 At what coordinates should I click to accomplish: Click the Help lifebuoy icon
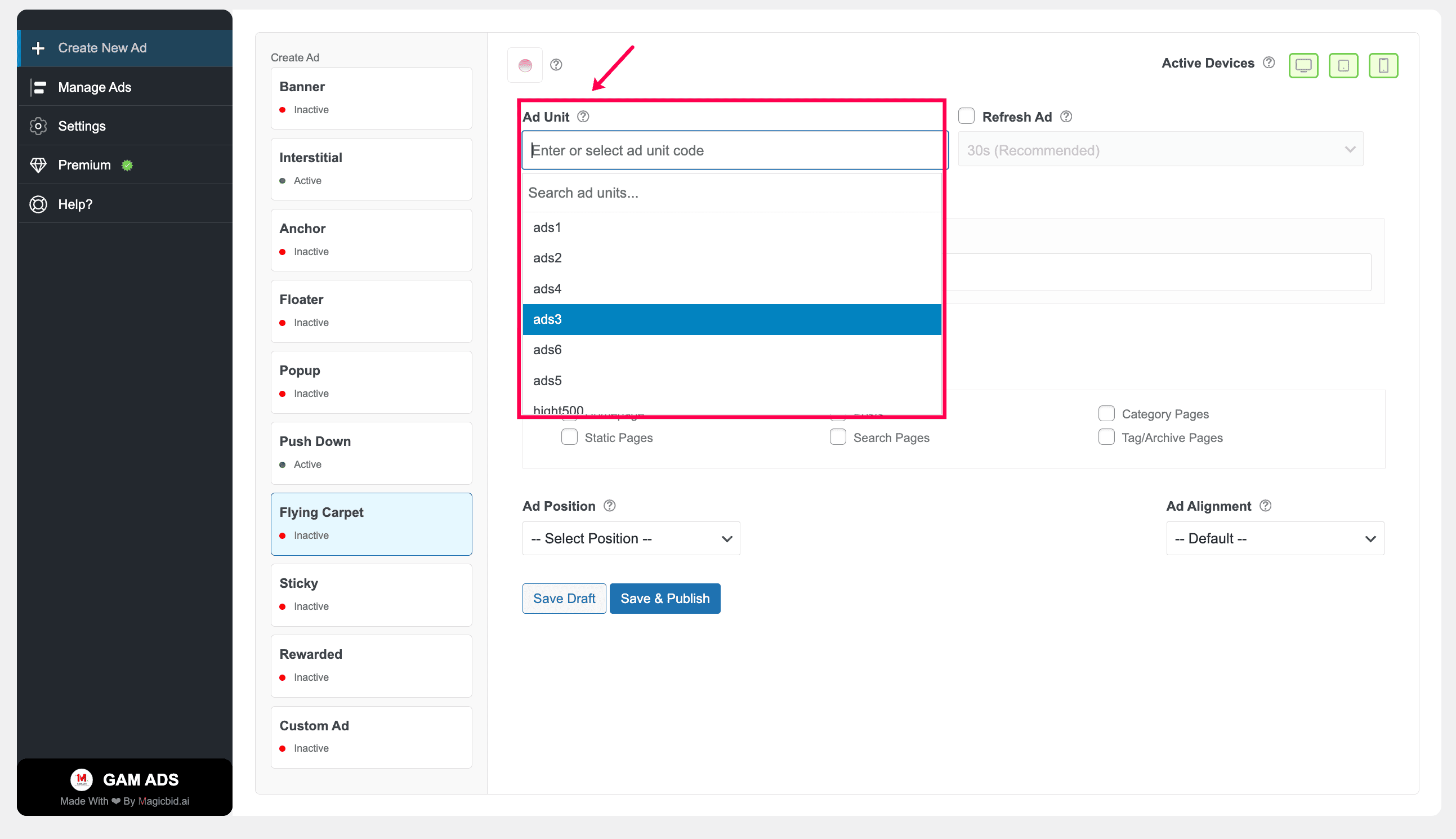click(38, 204)
